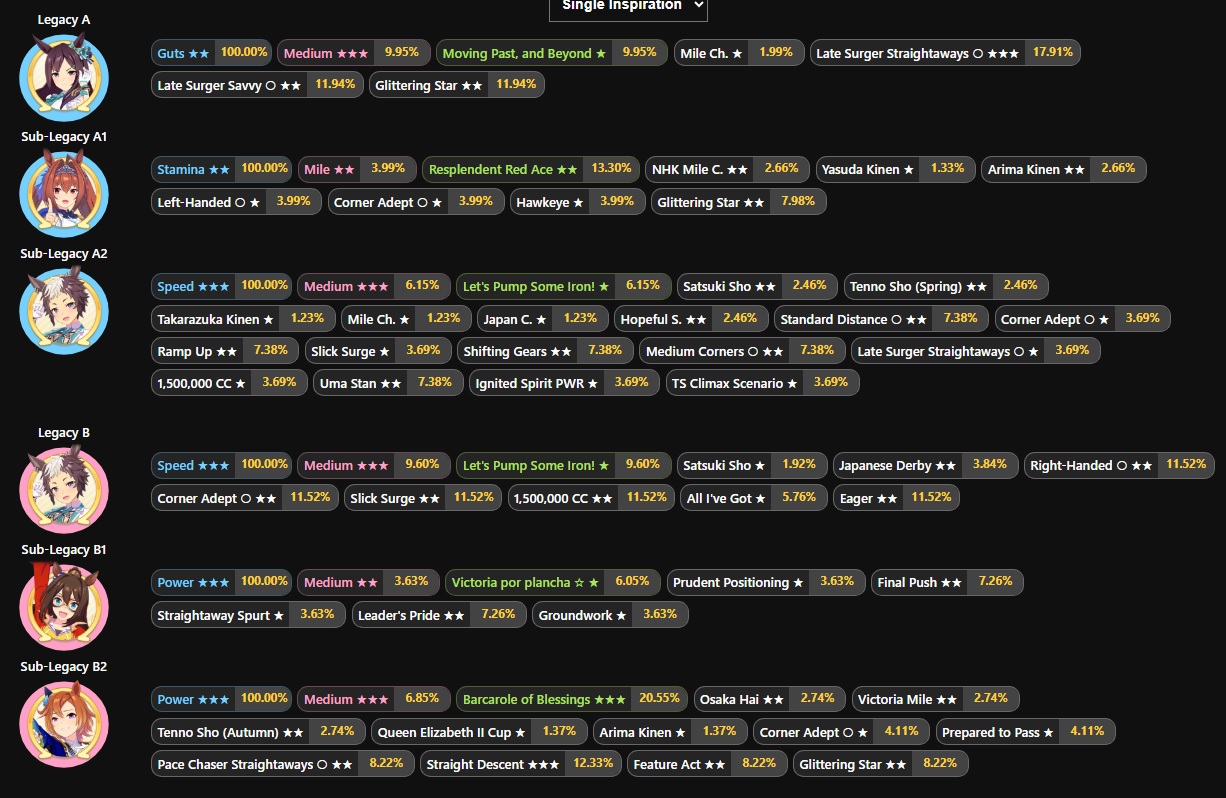Click the Takarazuka Kinen tag

pyautogui.click(x=243, y=318)
